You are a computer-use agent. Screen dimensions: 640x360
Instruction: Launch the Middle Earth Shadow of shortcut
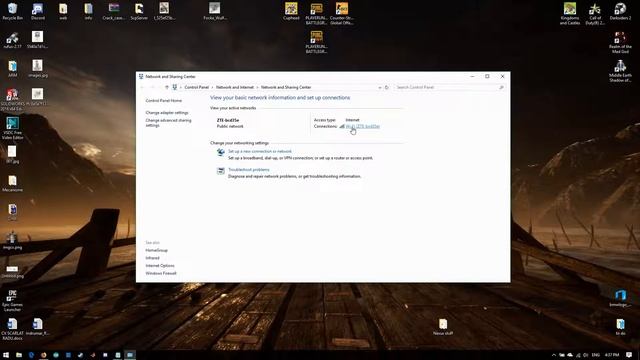point(620,71)
